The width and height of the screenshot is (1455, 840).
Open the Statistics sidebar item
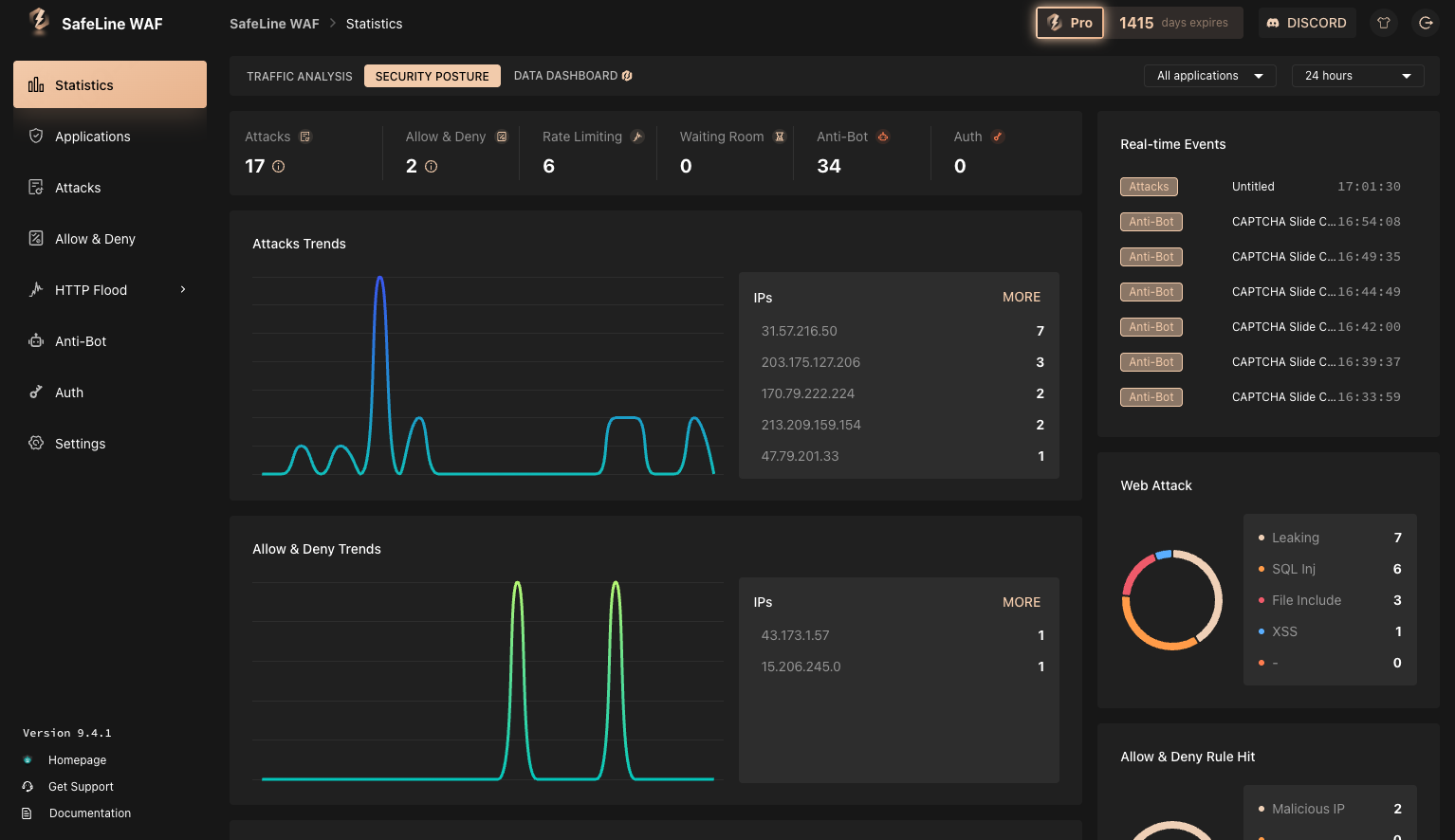coord(110,84)
